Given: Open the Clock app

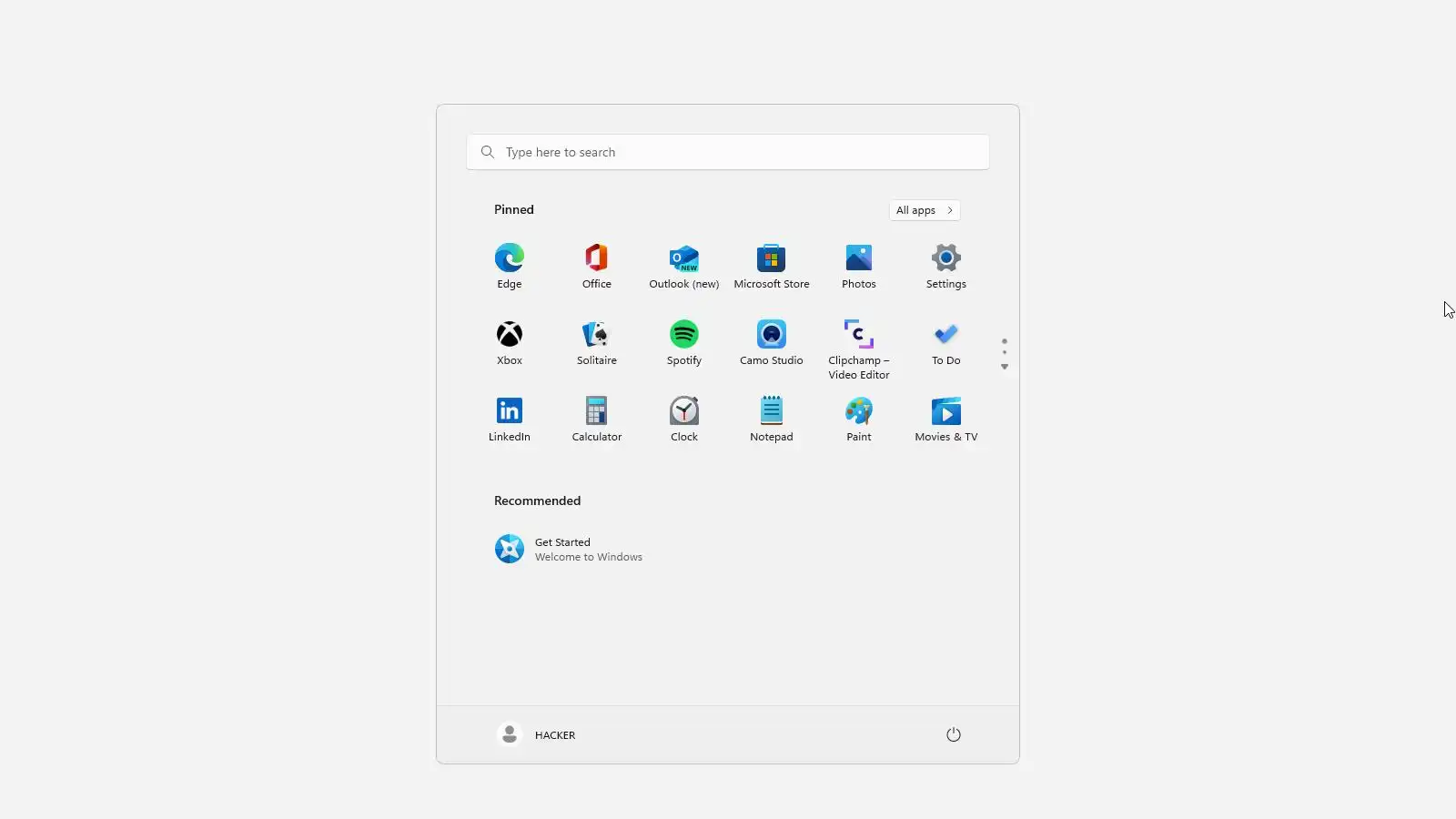Looking at the screenshot, I should point(684,419).
